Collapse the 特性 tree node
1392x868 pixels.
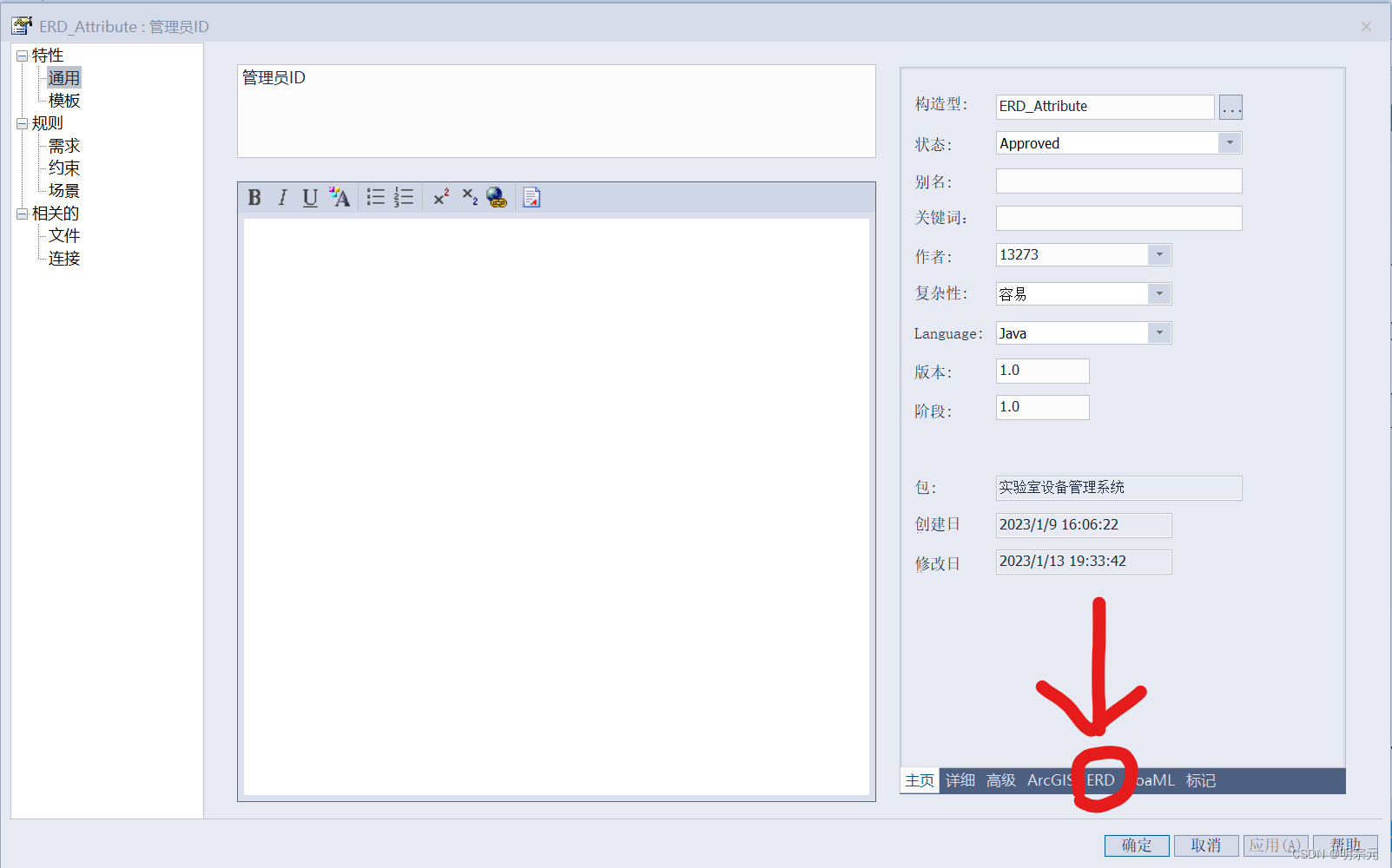pos(22,56)
